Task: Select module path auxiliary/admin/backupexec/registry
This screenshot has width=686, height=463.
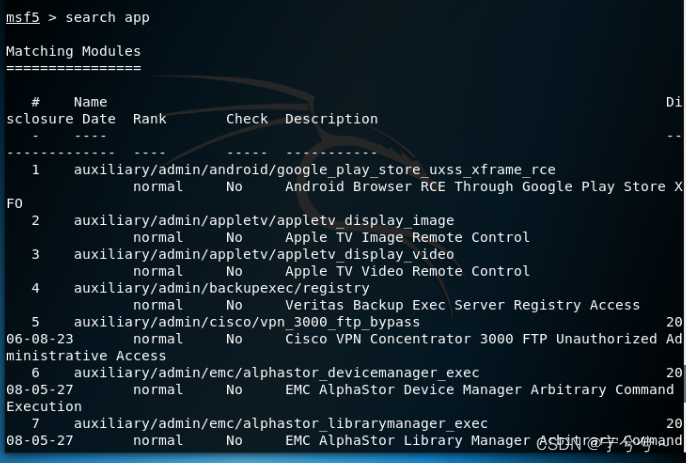Action: point(221,288)
